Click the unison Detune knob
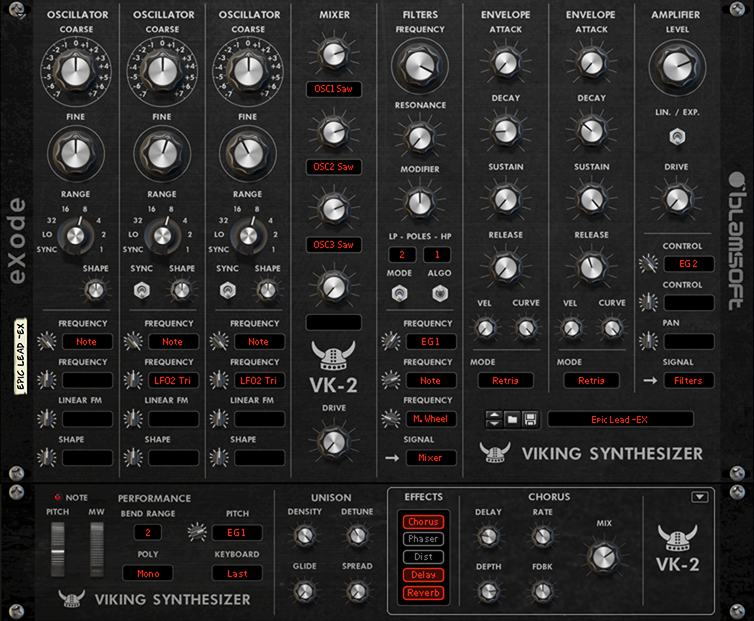The image size is (754, 621). point(357,535)
